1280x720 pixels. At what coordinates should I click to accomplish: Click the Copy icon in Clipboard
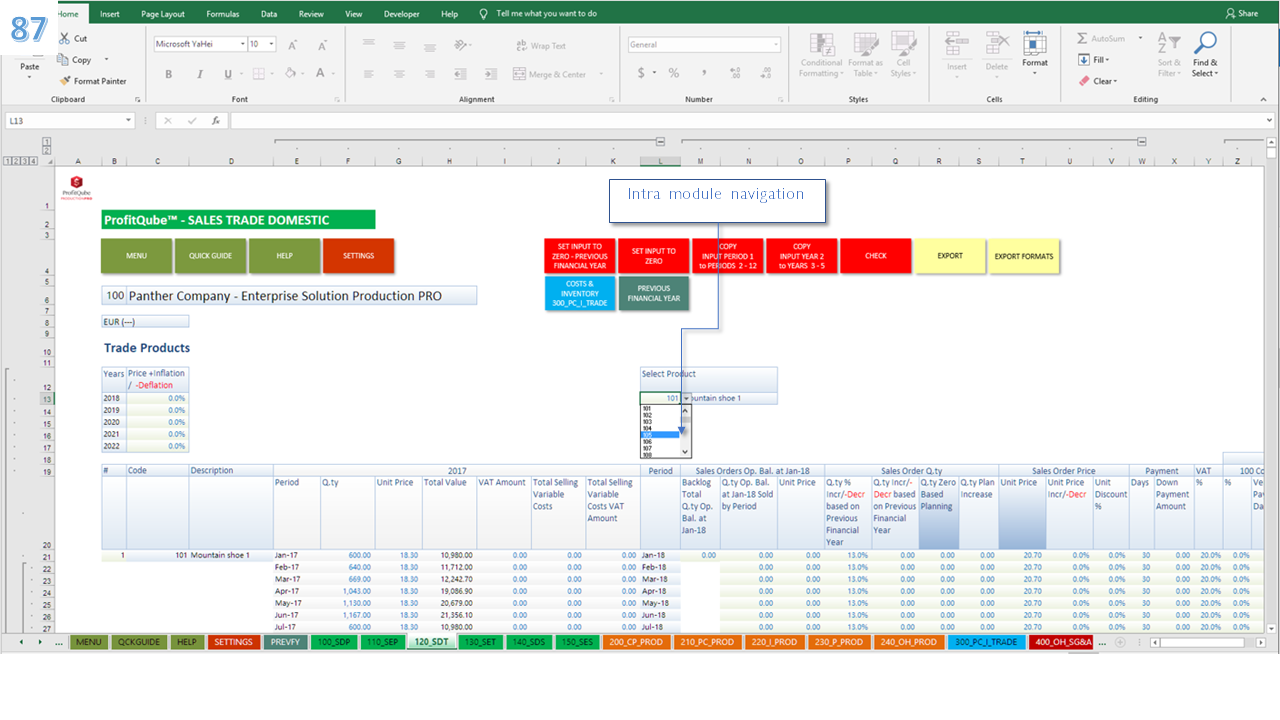coord(64,60)
